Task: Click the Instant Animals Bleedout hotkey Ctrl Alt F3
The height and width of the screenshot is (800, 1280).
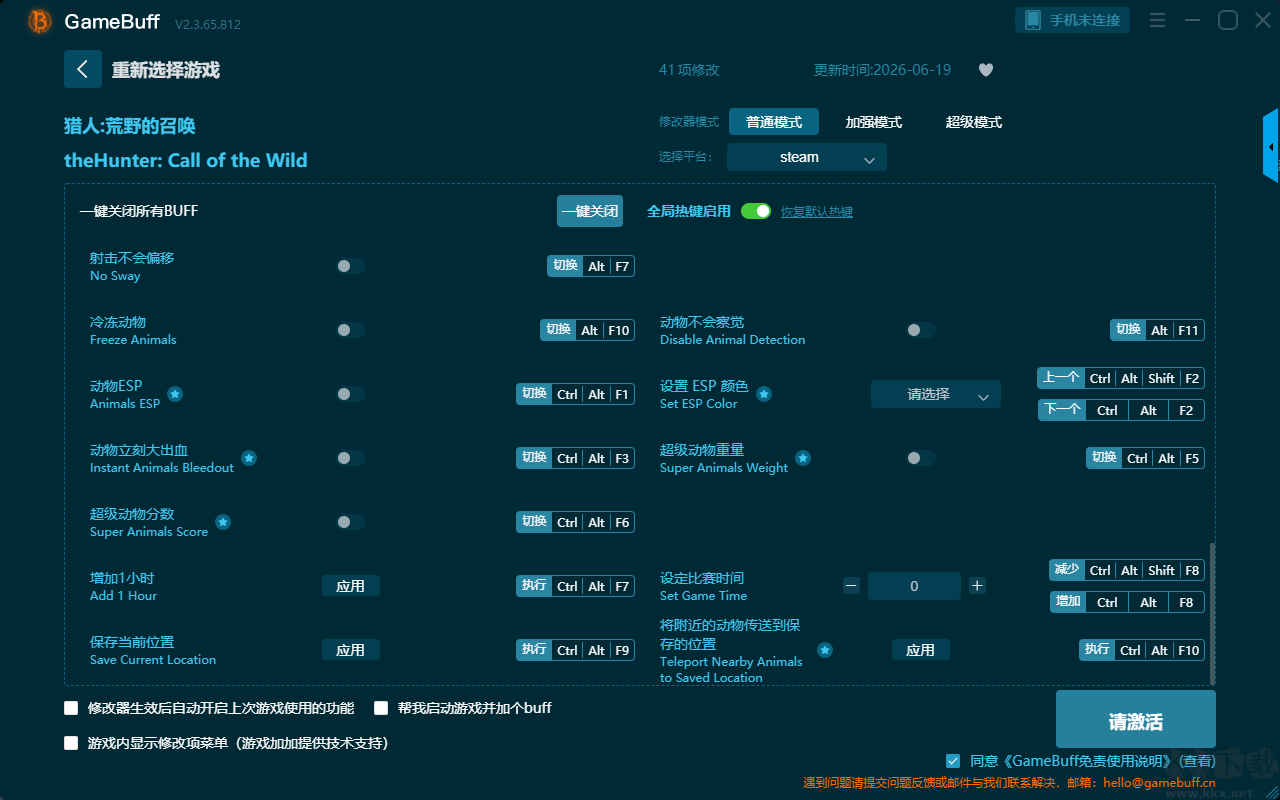Action: click(x=576, y=458)
